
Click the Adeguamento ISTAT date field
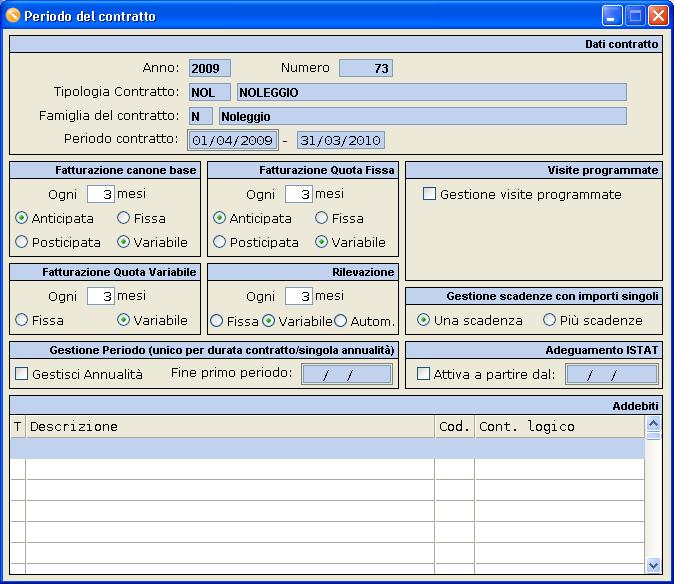(612, 374)
